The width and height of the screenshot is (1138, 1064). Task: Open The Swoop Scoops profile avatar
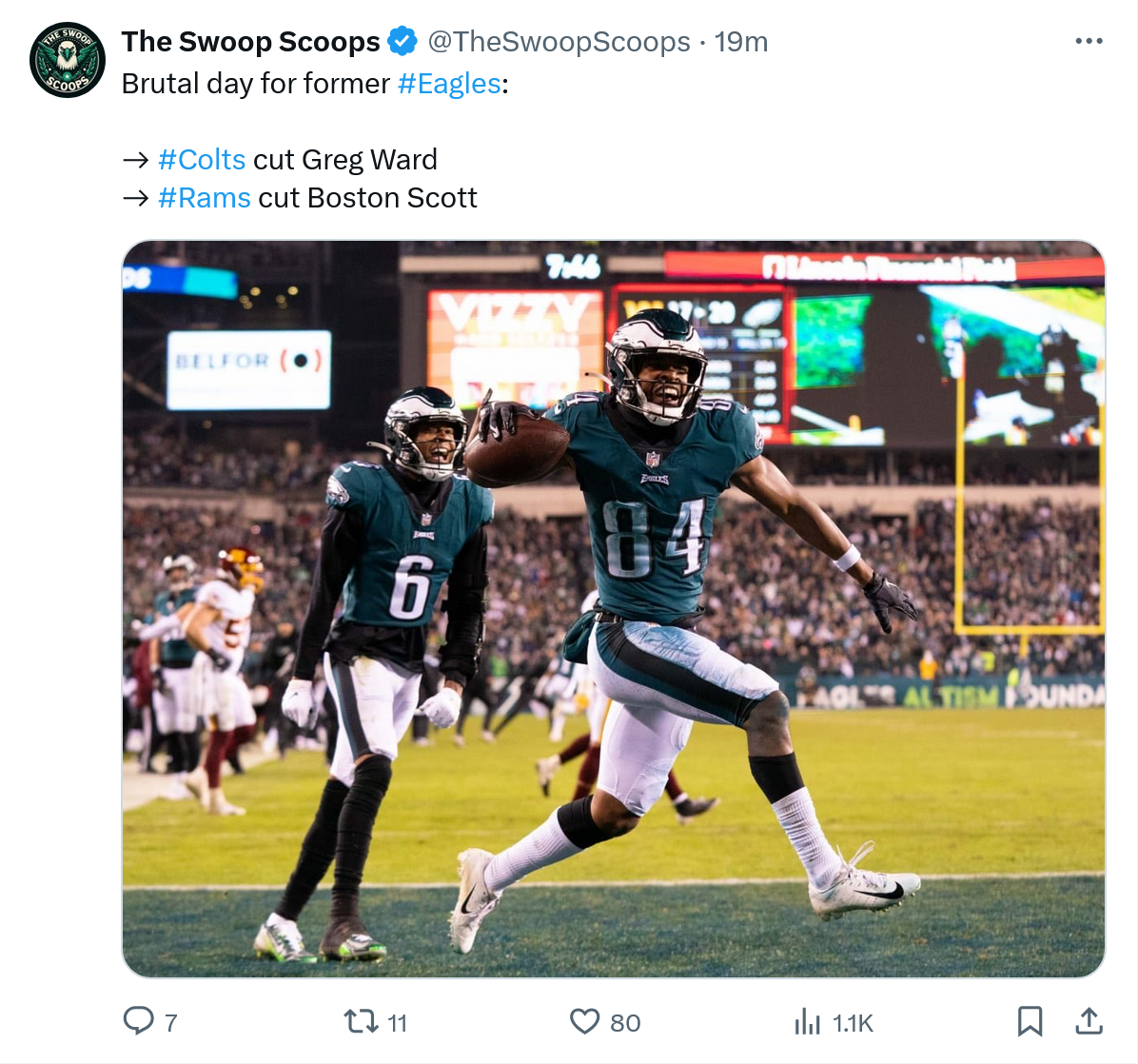[x=67, y=60]
